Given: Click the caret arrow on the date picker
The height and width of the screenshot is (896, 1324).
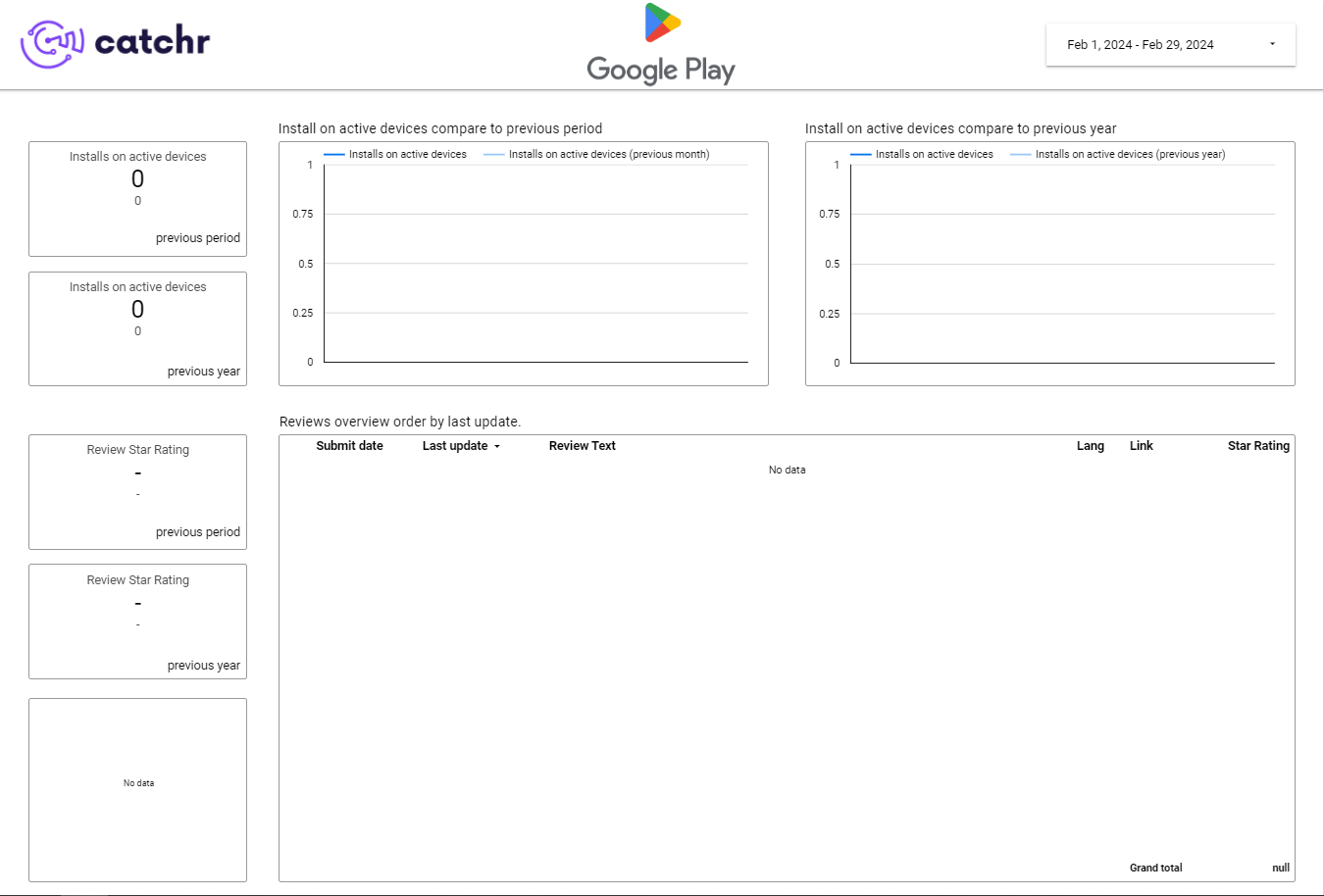Looking at the screenshot, I should pyautogui.click(x=1272, y=44).
